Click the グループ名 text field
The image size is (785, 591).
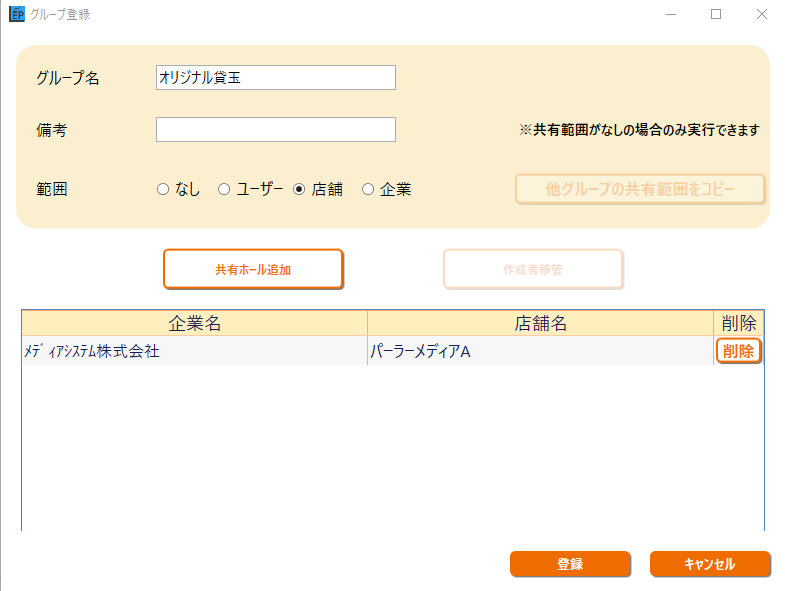coord(276,78)
